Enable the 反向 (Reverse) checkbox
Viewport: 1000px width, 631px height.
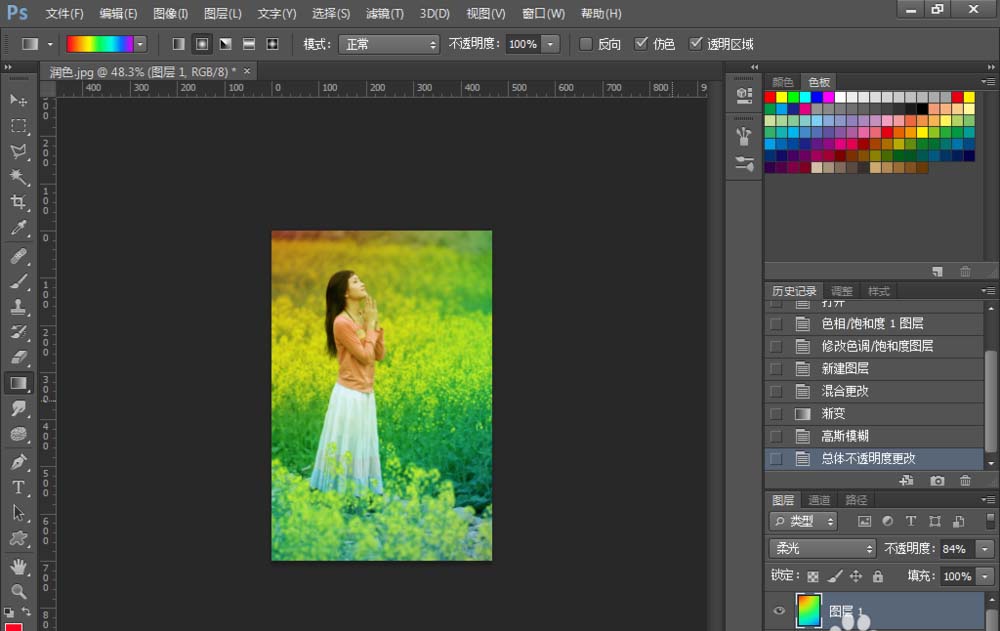coord(586,44)
